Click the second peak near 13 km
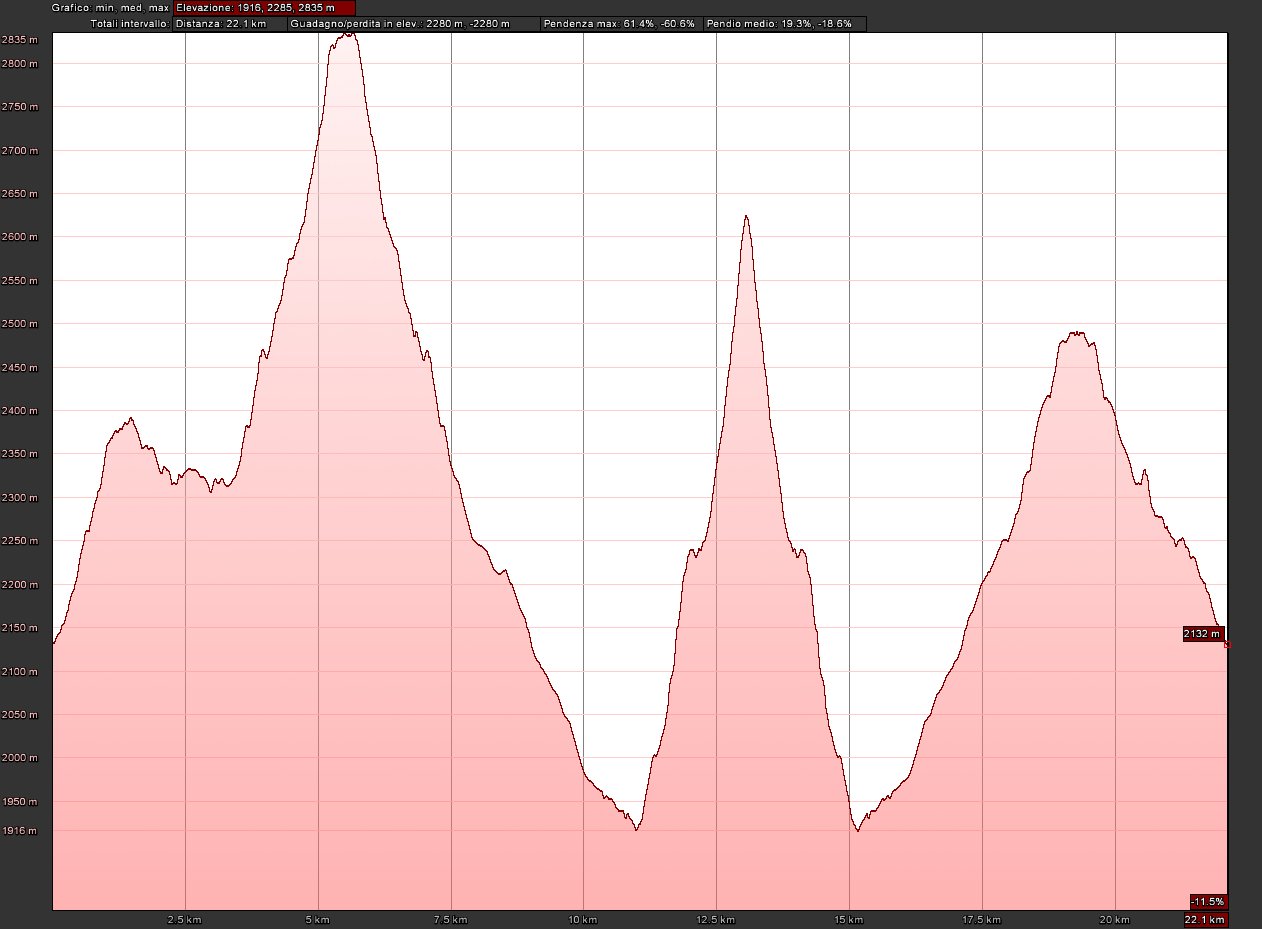 click(x=745, y=217)
